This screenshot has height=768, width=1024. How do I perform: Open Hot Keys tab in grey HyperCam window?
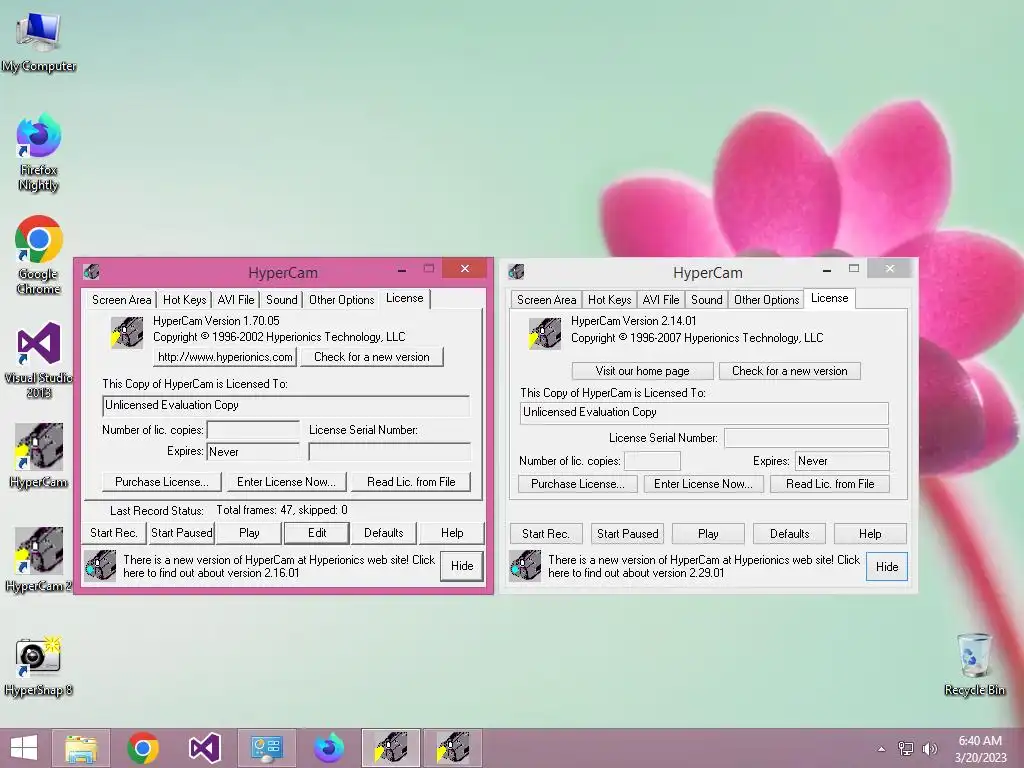click(609, 300)
